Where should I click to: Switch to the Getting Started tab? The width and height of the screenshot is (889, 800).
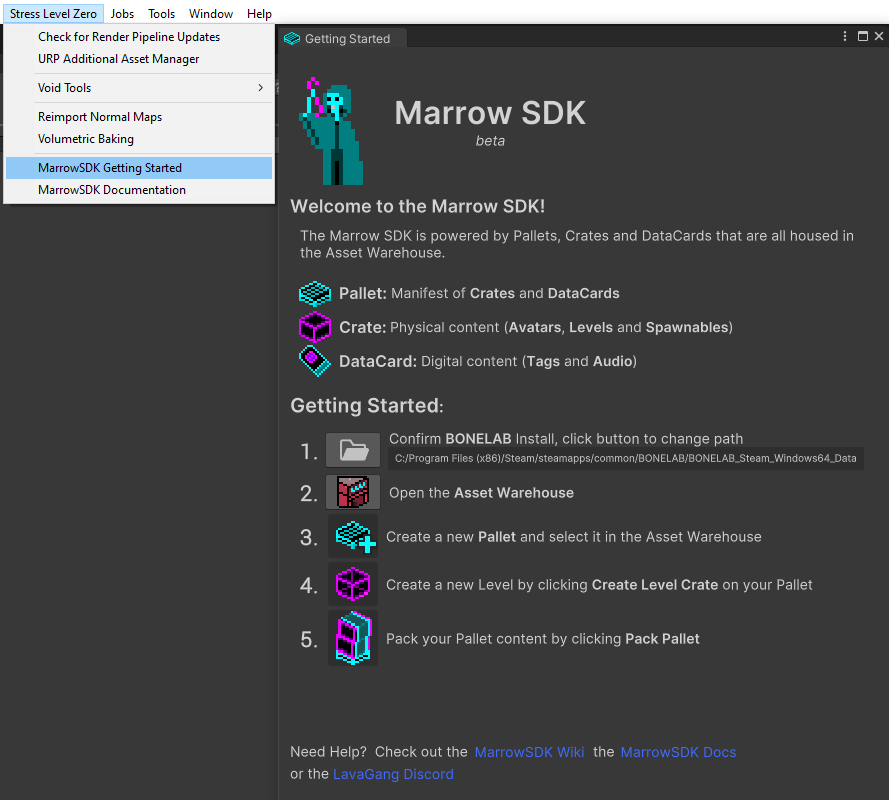pyautogui.click(x=346, y=39)
